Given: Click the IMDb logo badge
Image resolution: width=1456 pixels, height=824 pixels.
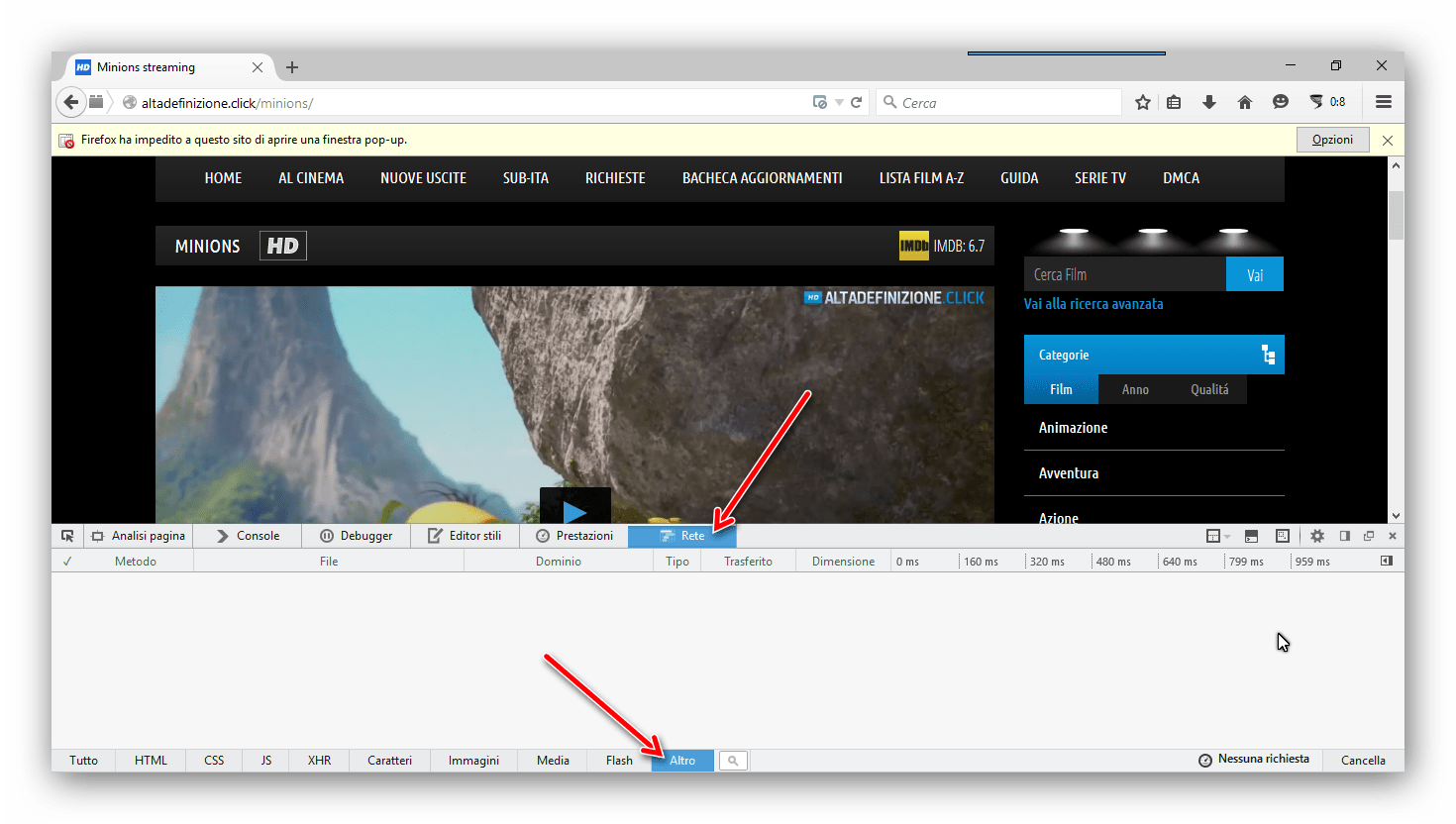Looking at the screenshot, I should pyautogui.click(x=913, y=246).
